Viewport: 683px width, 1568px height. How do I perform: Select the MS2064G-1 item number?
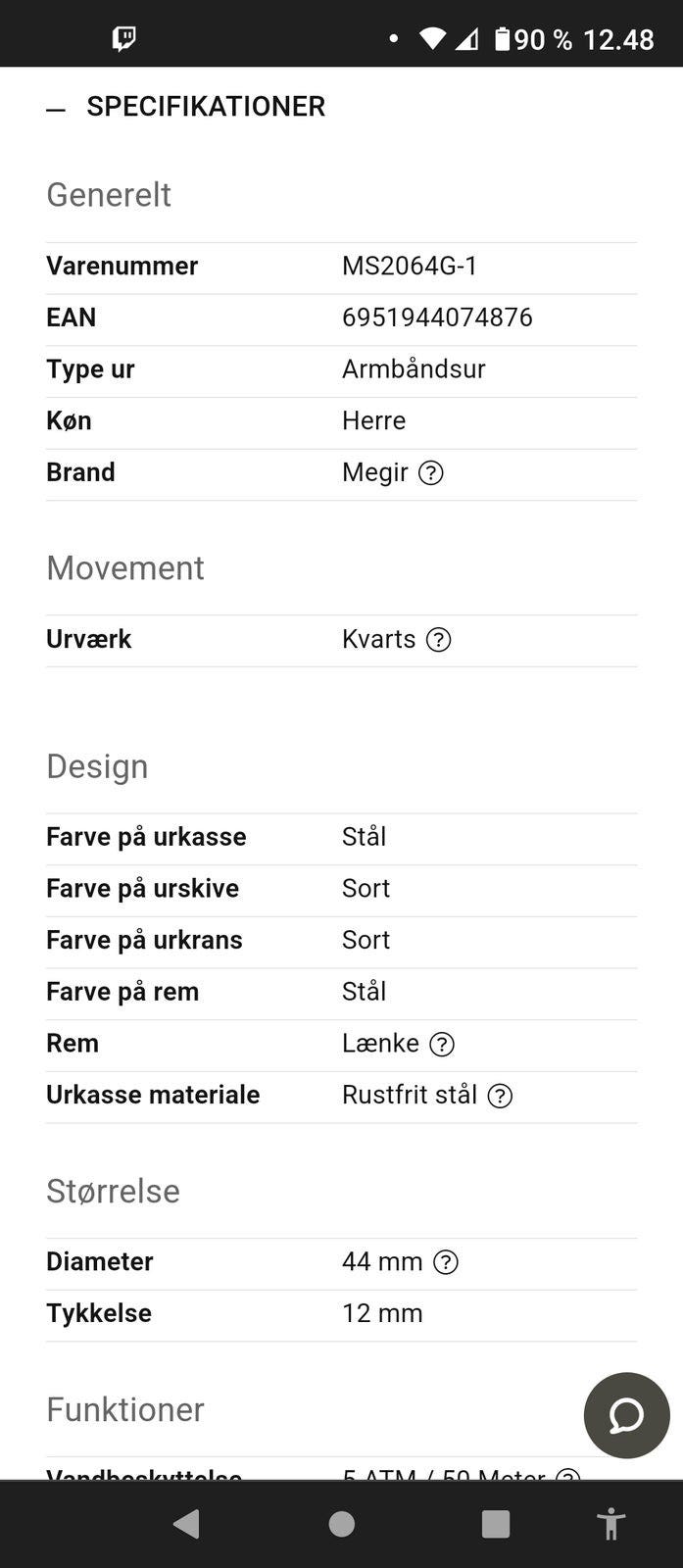point(410,266)
